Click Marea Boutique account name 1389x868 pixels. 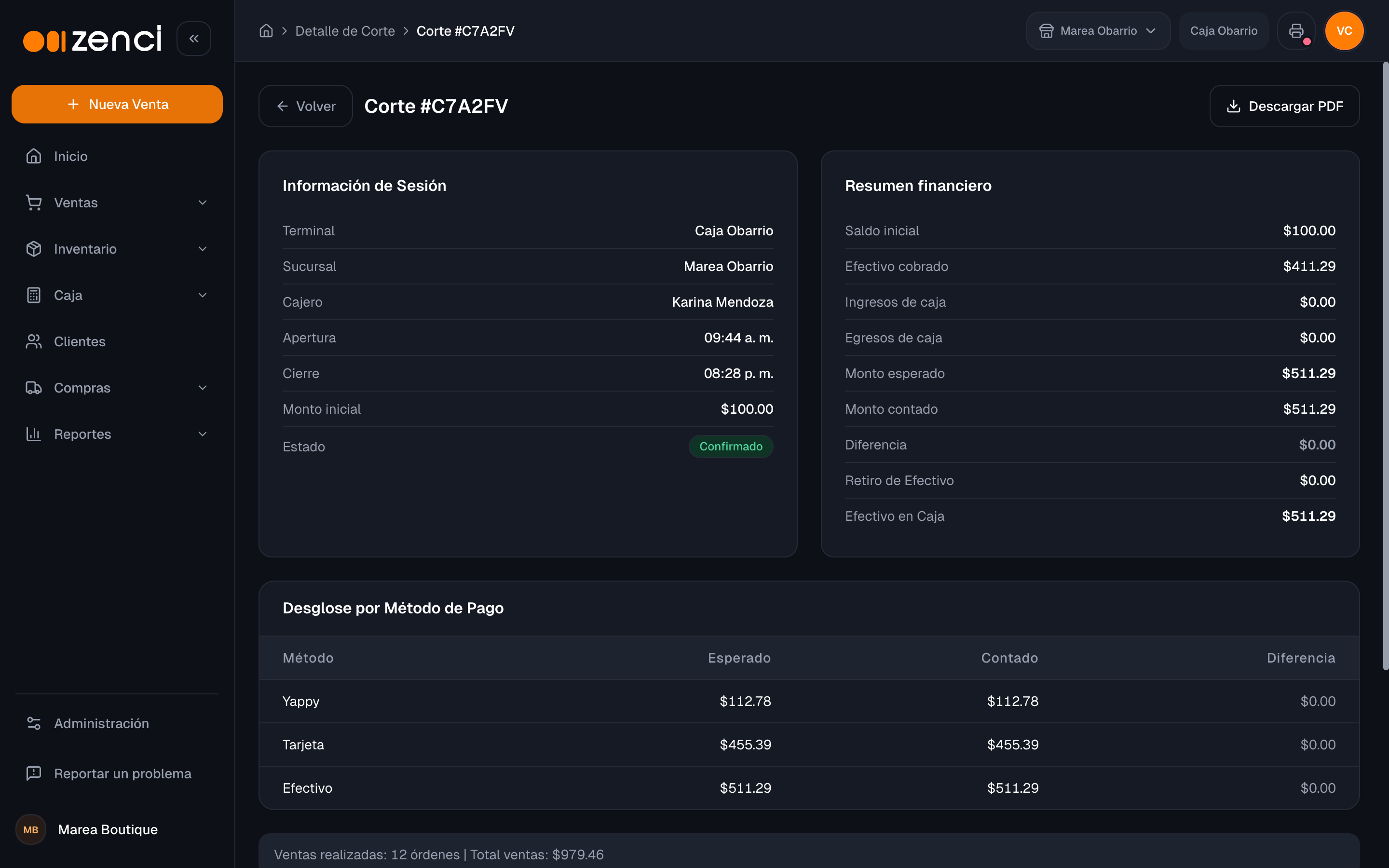pyautogui.click(x=108, y=829)
